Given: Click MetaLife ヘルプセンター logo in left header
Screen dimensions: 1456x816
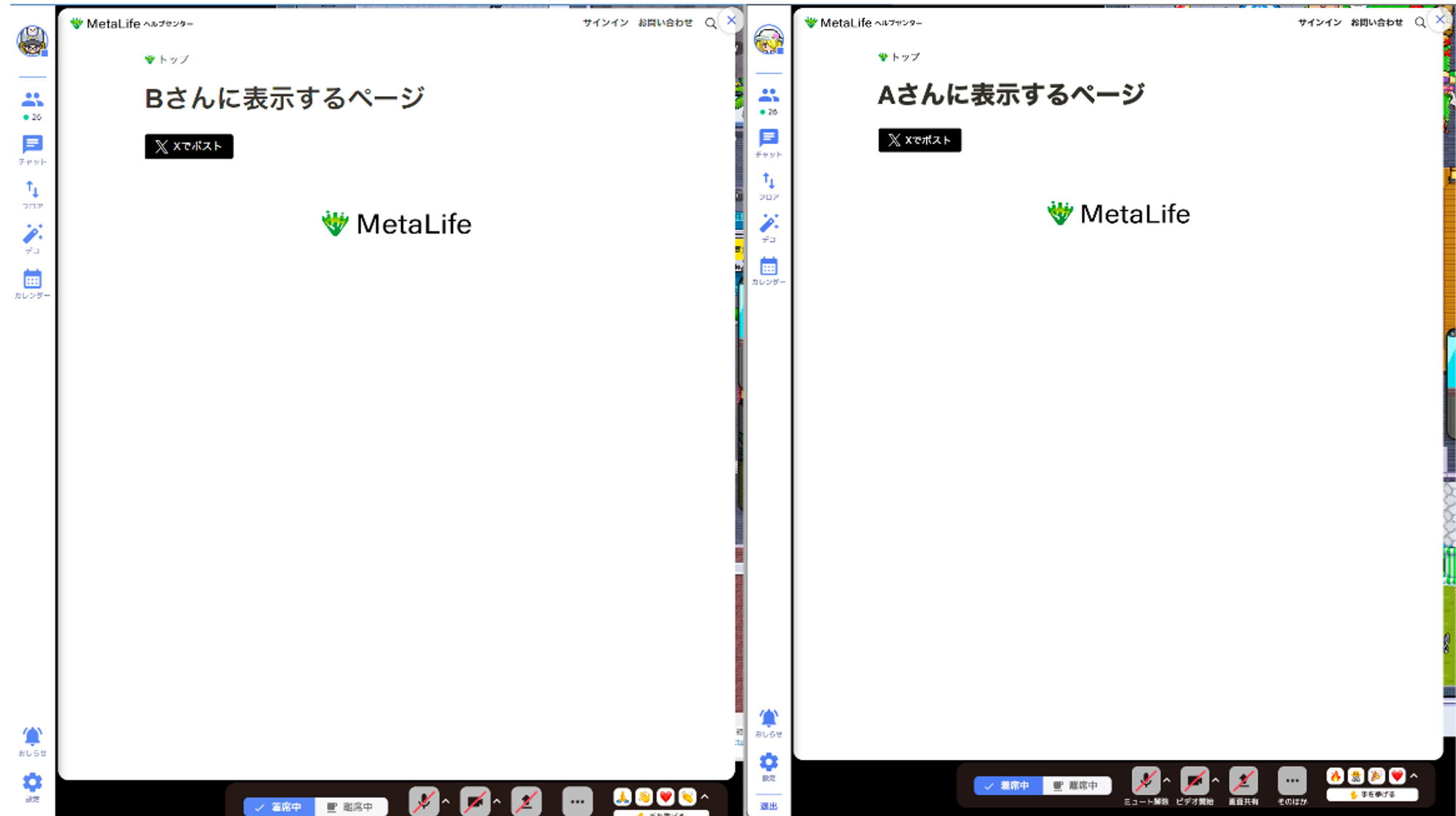Looking at the screenshot, I should pos(132,23).
